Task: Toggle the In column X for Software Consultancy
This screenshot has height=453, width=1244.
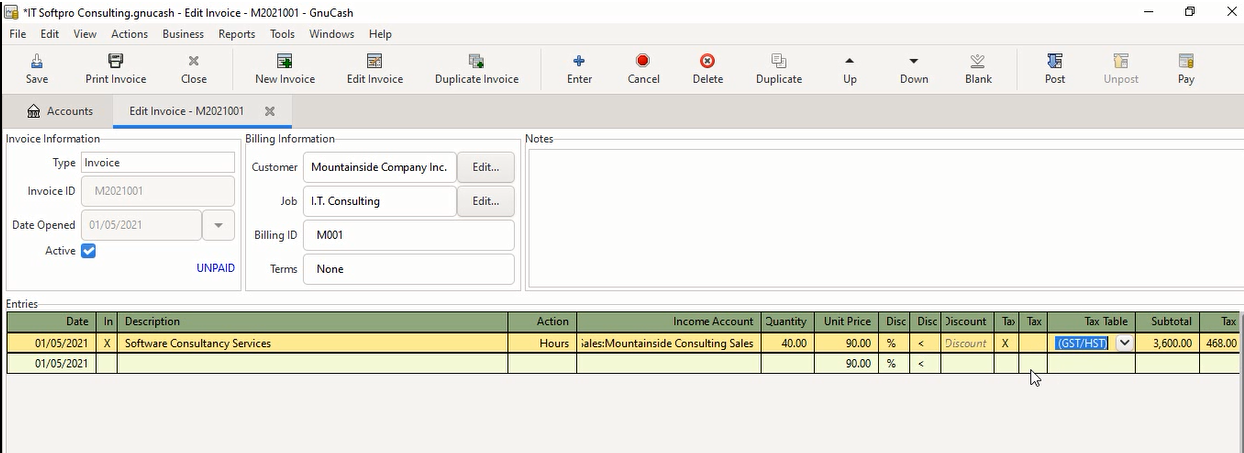Action: pyautogui.click(x=108, y=343)
